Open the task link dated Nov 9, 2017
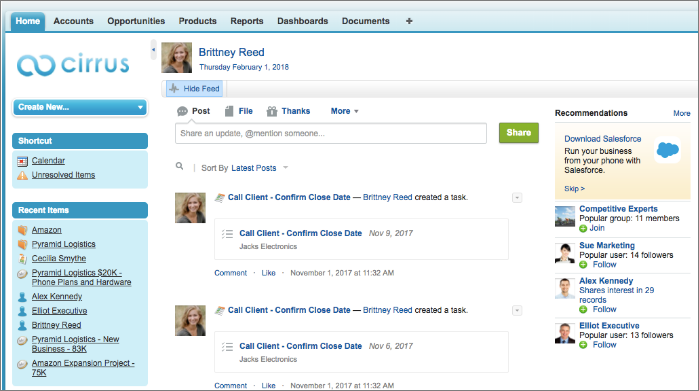 (300, 233)
